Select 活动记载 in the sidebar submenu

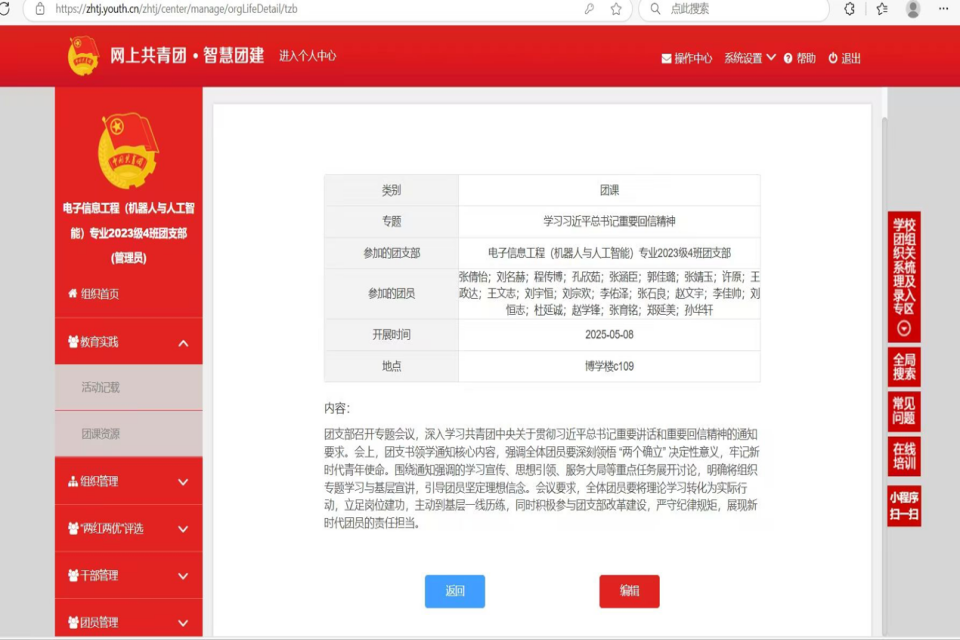[x=101, y=387]
